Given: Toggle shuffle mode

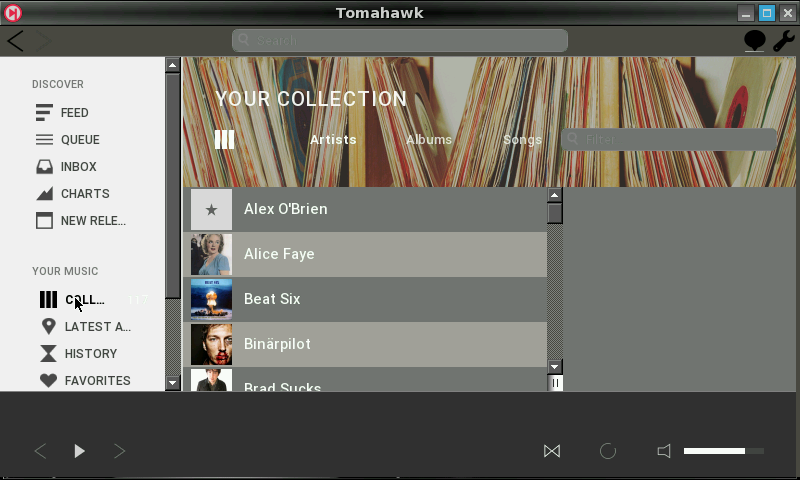Looking at the screenshot, I should [x=552, y=451].
